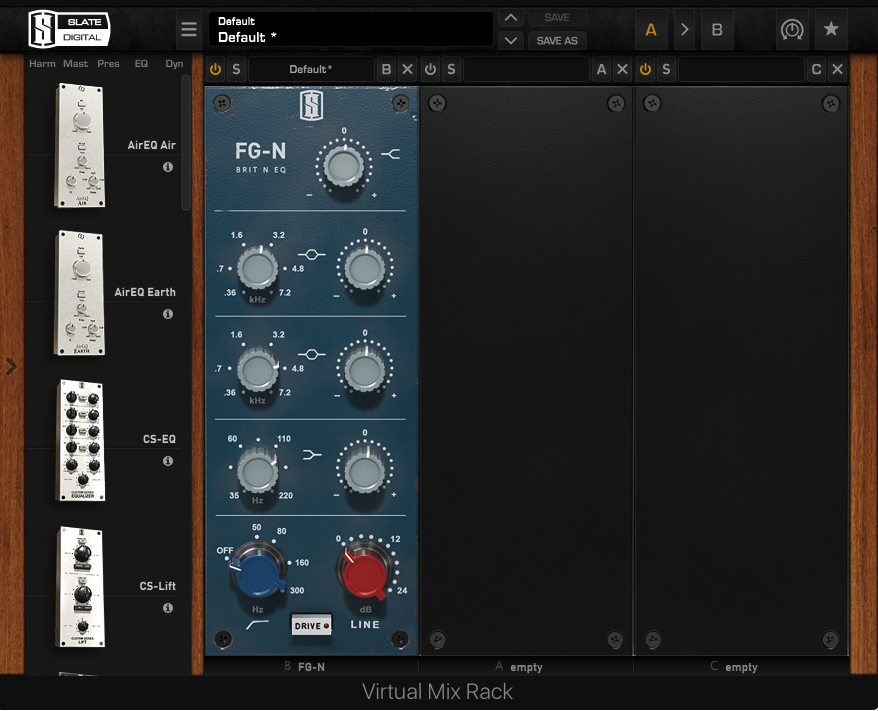Screen dimensions: 878x711
Task: Open the hamburger menu next to preset name
Action: coord(189,29)
